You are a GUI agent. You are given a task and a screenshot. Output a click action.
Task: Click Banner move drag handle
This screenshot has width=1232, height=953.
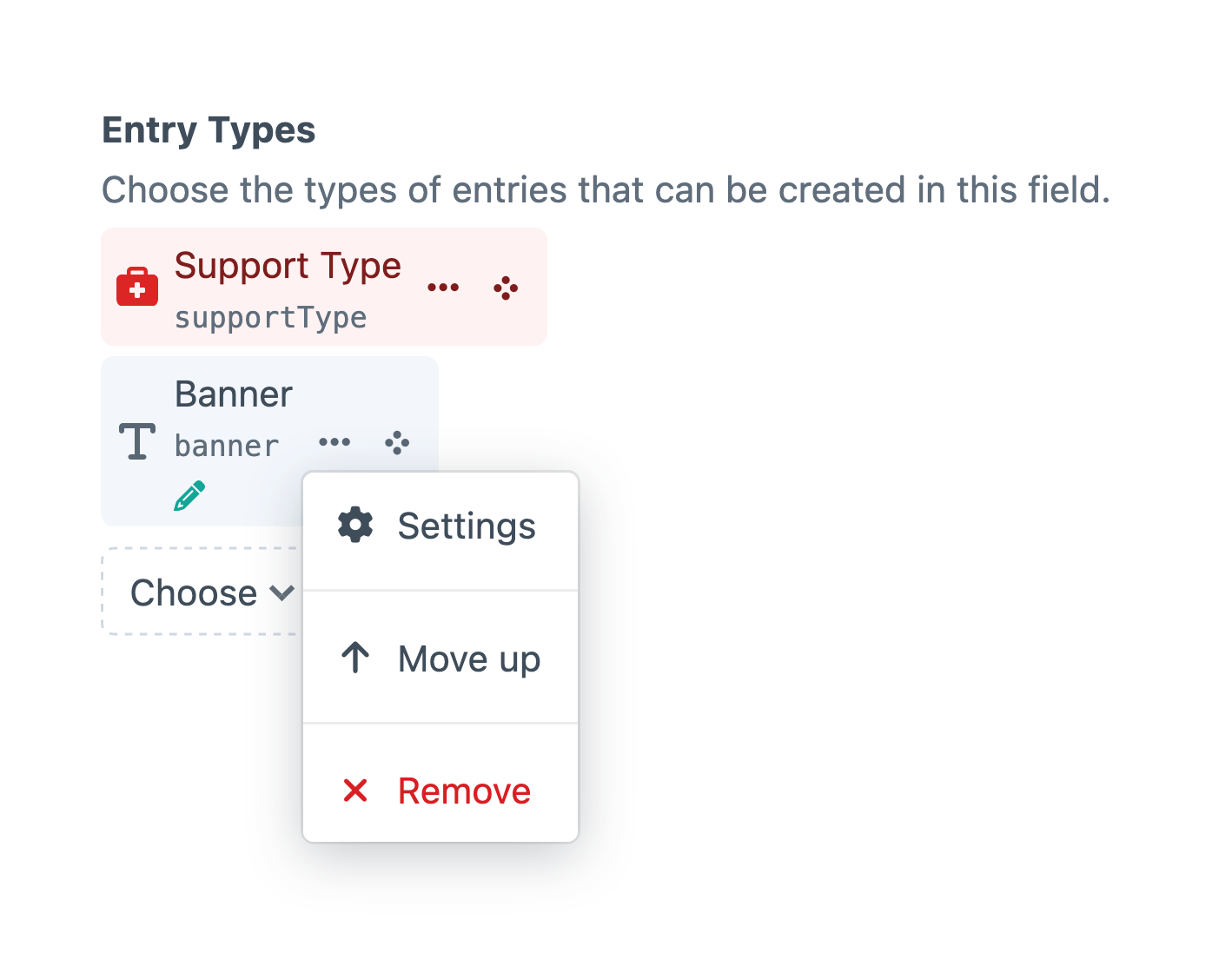click(397, 442)
